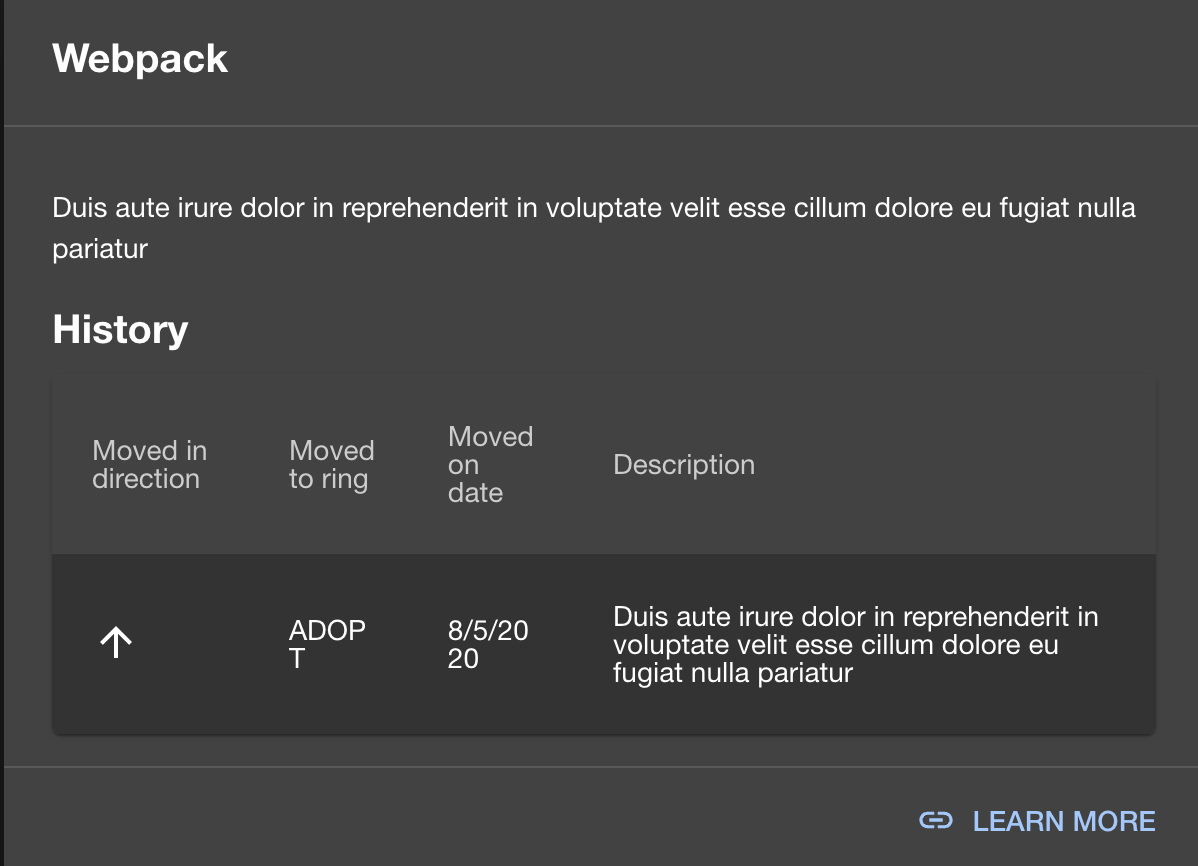Viewport: 1198px width, 866px height.
Task: Select the 8/5/2020 date cell
Action: coord(487,644)
